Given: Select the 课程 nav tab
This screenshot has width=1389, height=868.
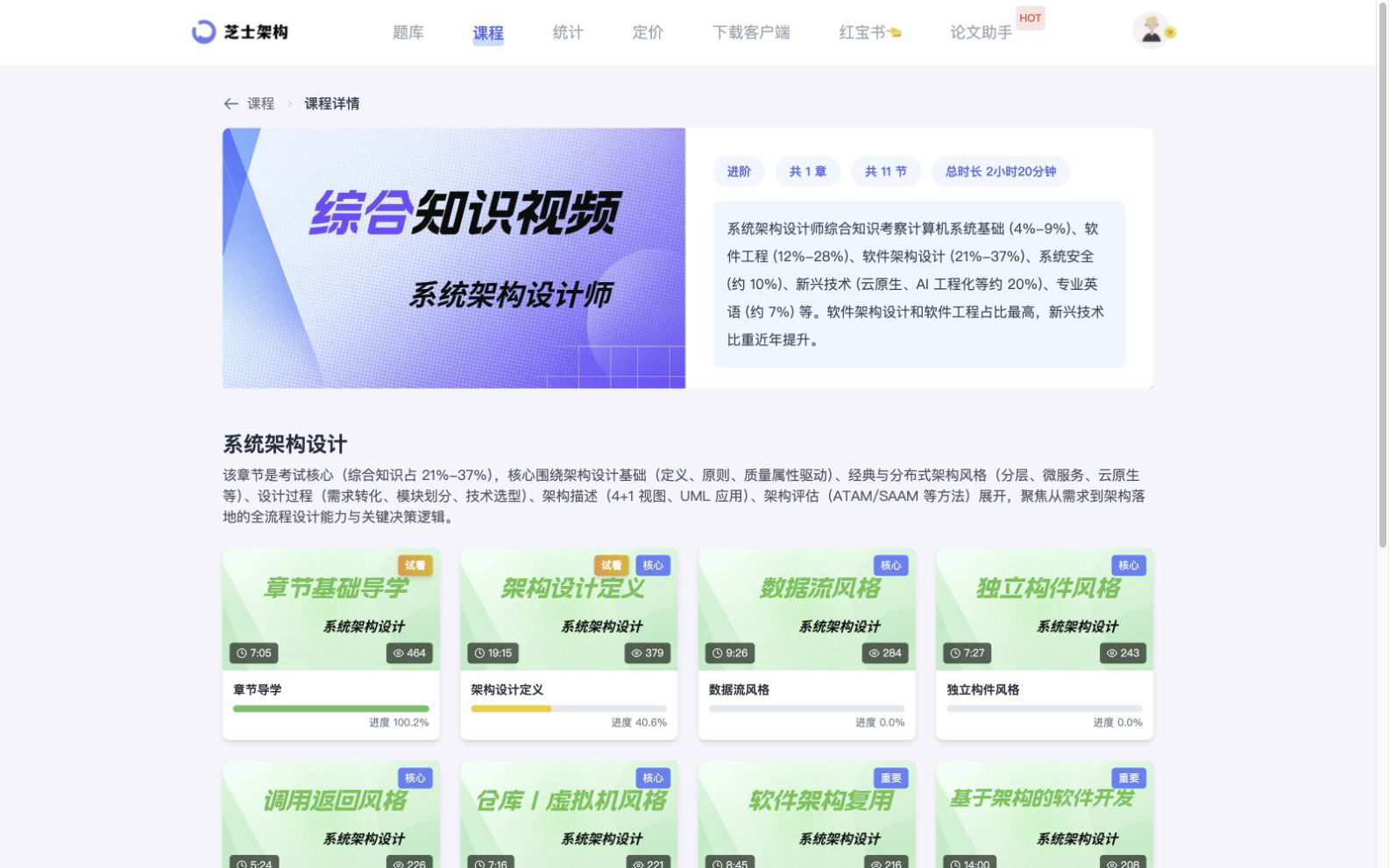Looking at the screenshot, I should tap(488, 33).
